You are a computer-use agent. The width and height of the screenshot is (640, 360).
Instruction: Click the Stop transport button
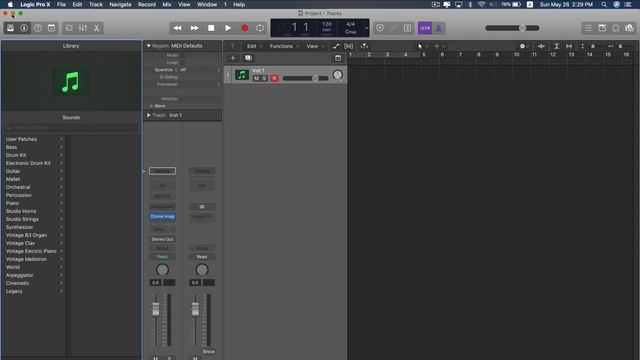coord(211,28)
